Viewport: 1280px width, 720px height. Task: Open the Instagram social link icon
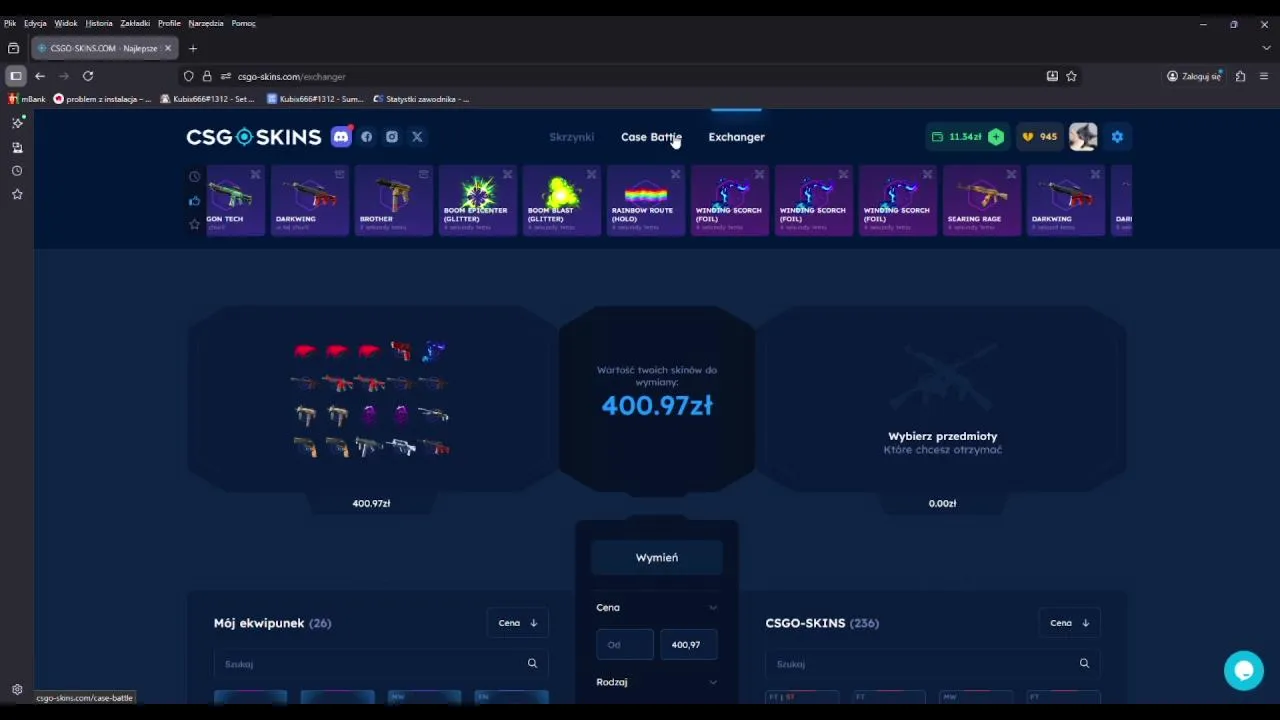[x=392, y=137]
